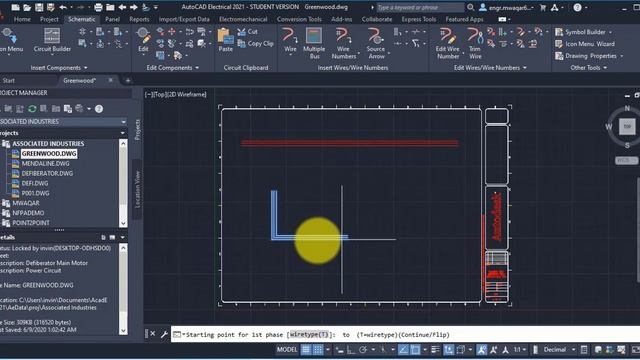The height and width of the screenshot is (360, 640).
Task: Launch the Symbol Builder icon
Action: pos(559,32)
